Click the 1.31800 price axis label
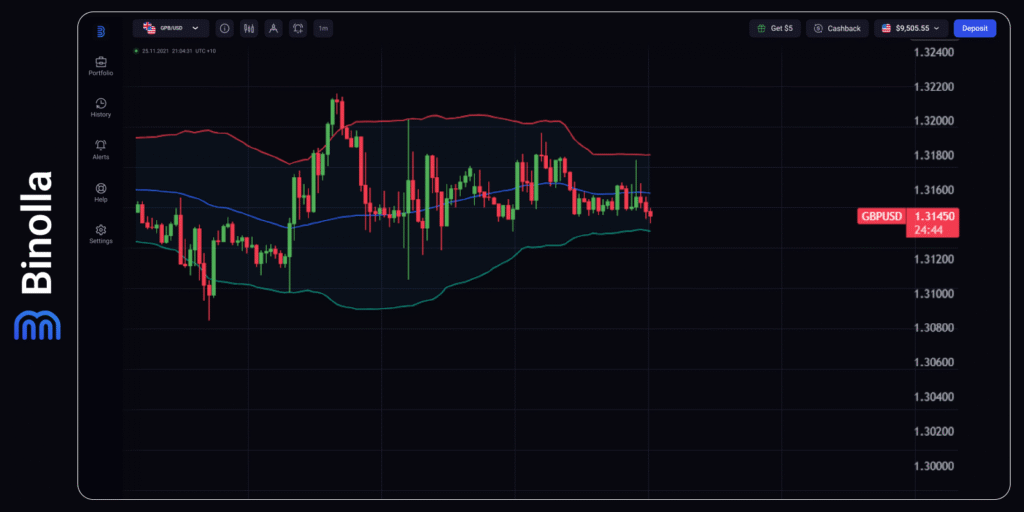 [x=935, y=155]
